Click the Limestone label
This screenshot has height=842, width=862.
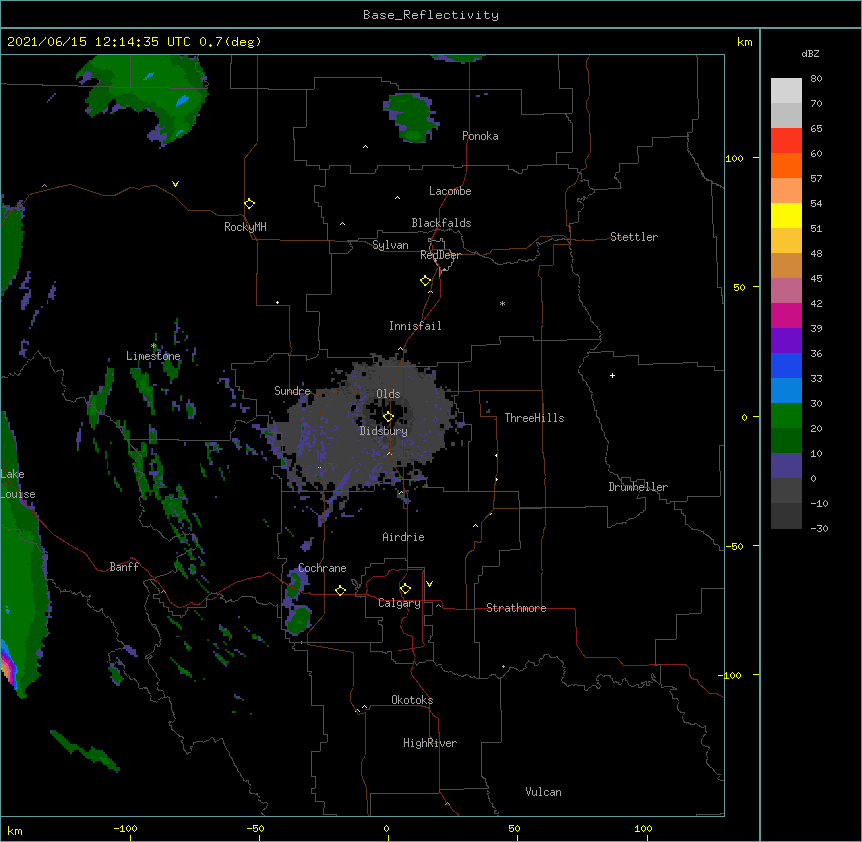tap(153, 356)
